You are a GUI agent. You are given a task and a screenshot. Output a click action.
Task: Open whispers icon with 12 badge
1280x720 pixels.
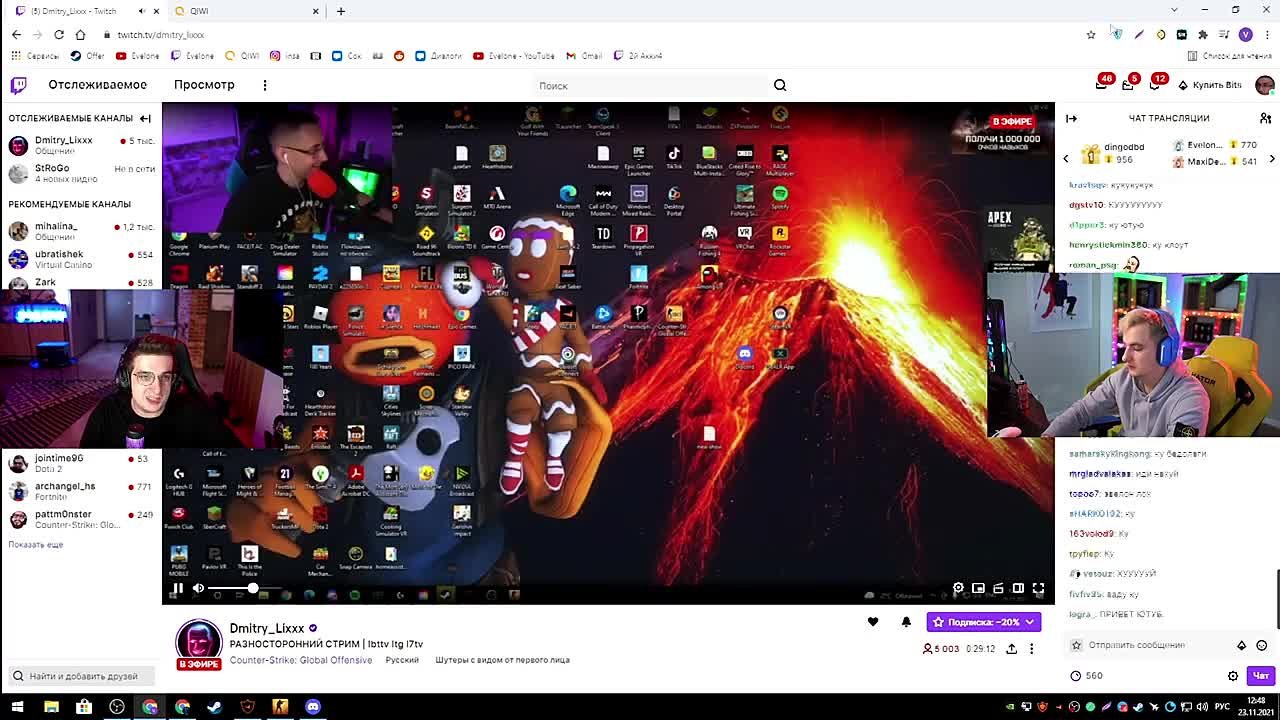point(1154,85)
